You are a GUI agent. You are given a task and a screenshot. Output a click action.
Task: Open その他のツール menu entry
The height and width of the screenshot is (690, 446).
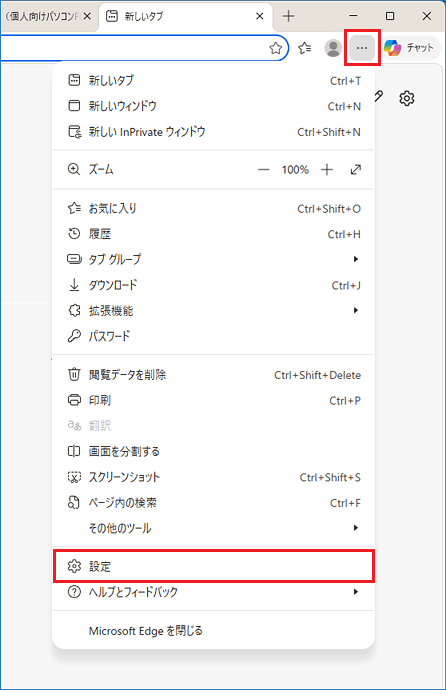click(214, 528)
